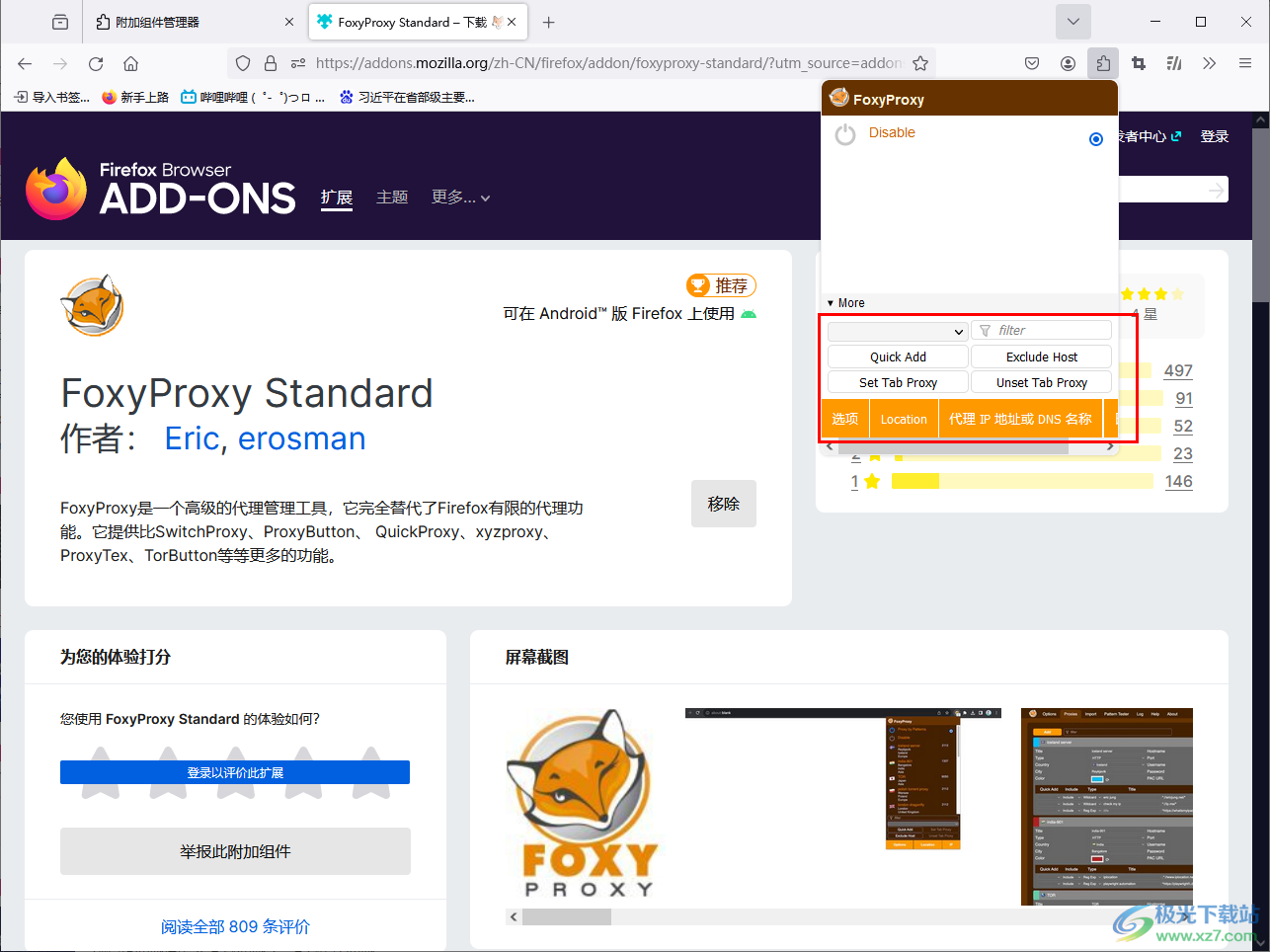Open the 新手上路 Firefox bookmark
1270x952 pixels.
click(135, 97)
